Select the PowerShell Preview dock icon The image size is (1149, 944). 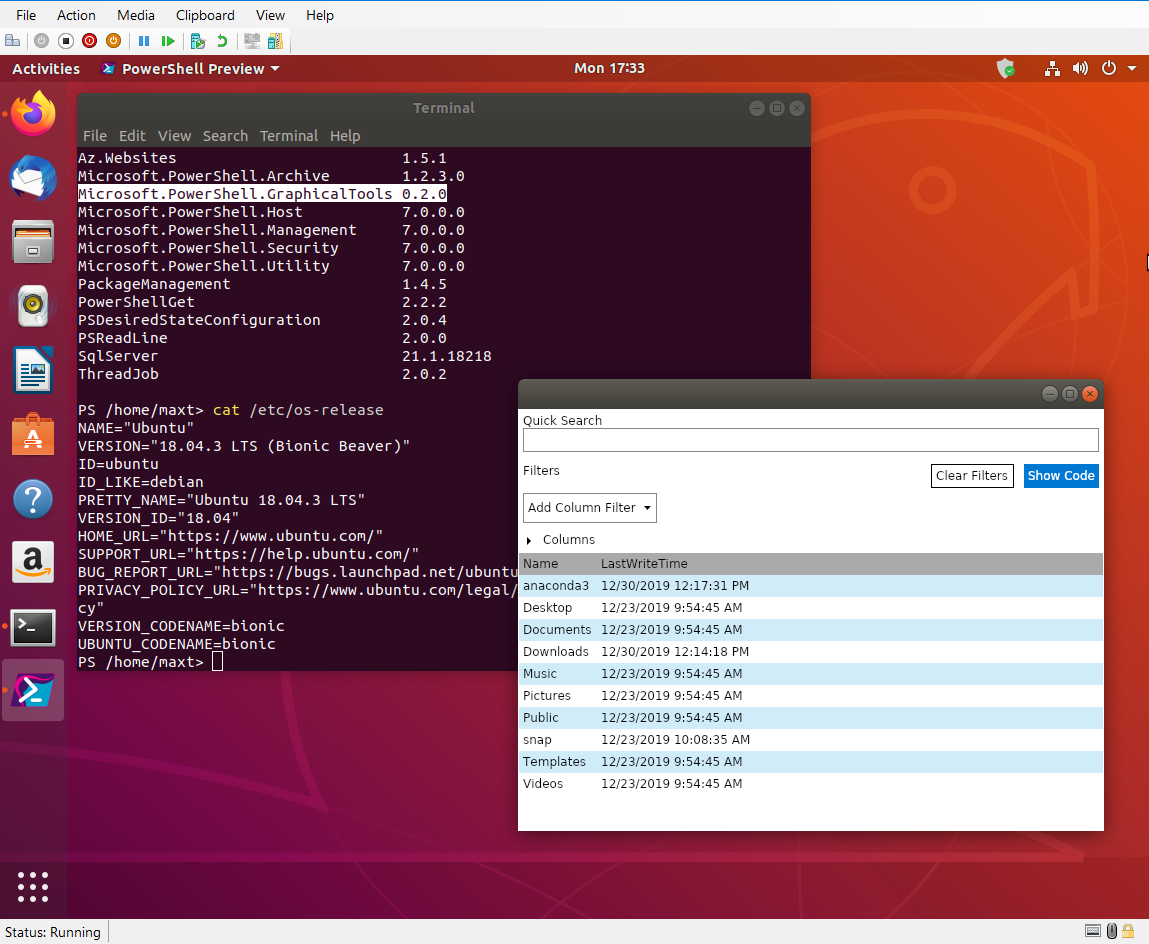coord(33,690)
